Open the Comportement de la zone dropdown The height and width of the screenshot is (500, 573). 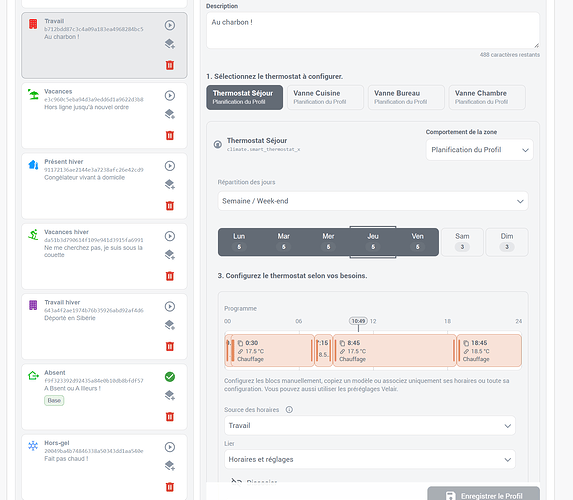tap(479, 150)
